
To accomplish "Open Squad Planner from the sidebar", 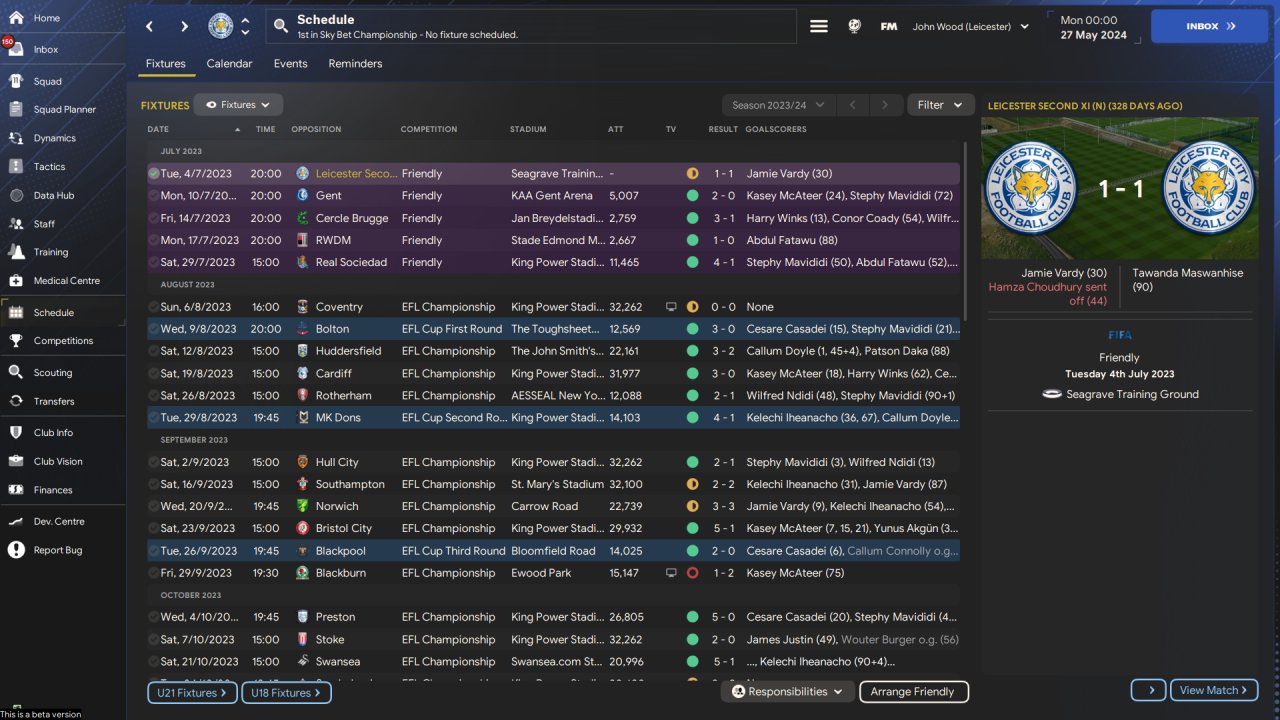I will (x=63, y=109).
